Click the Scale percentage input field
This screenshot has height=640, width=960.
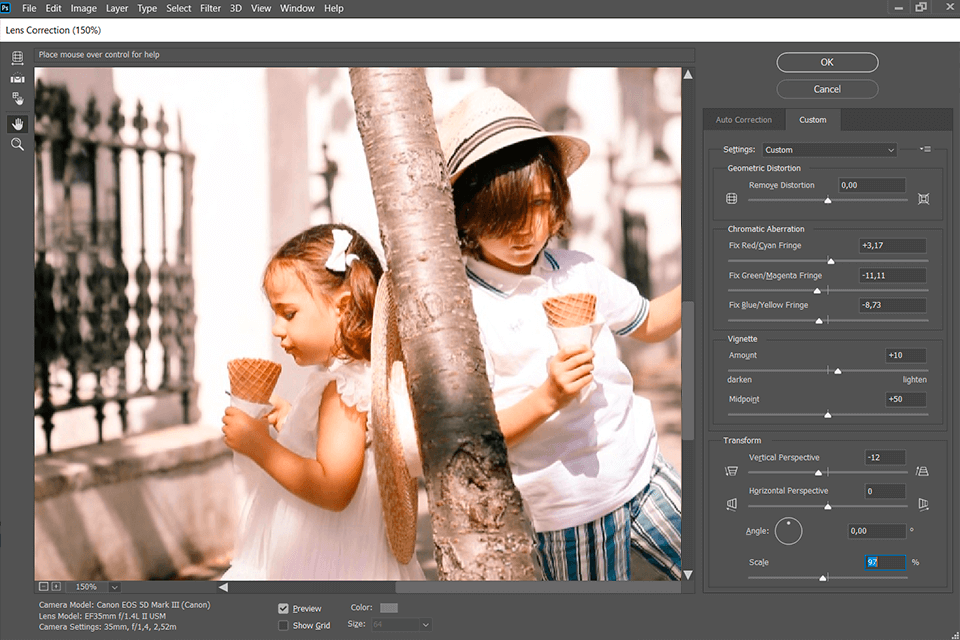[883, 562]
